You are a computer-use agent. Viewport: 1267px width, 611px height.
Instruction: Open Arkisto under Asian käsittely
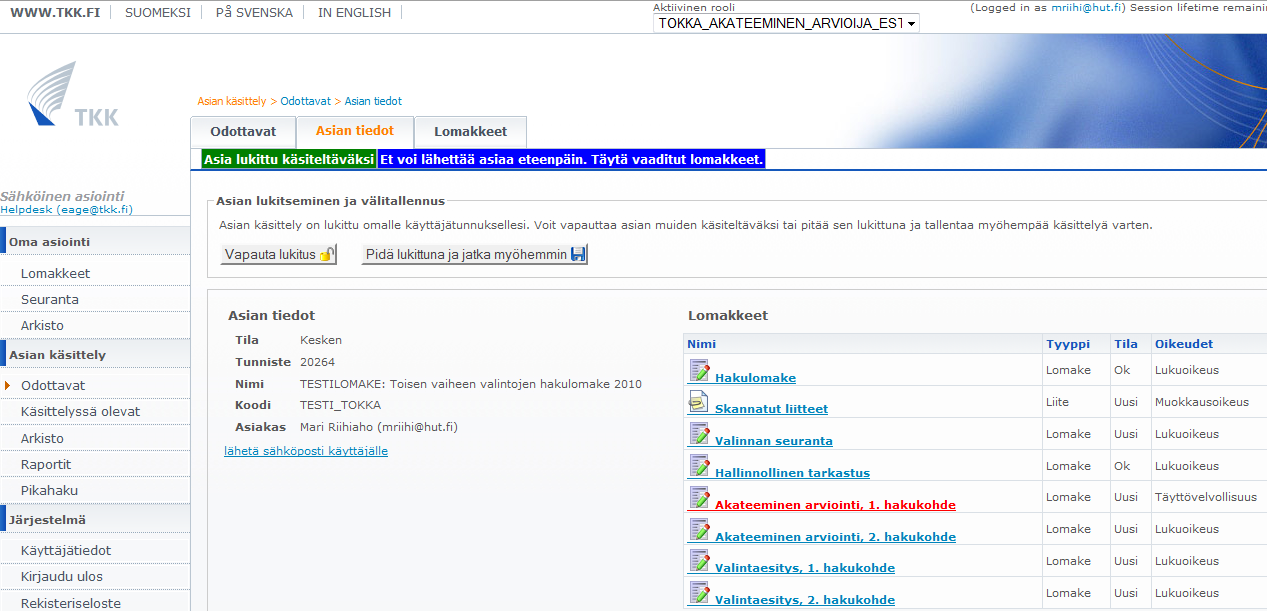click(42, 438)
